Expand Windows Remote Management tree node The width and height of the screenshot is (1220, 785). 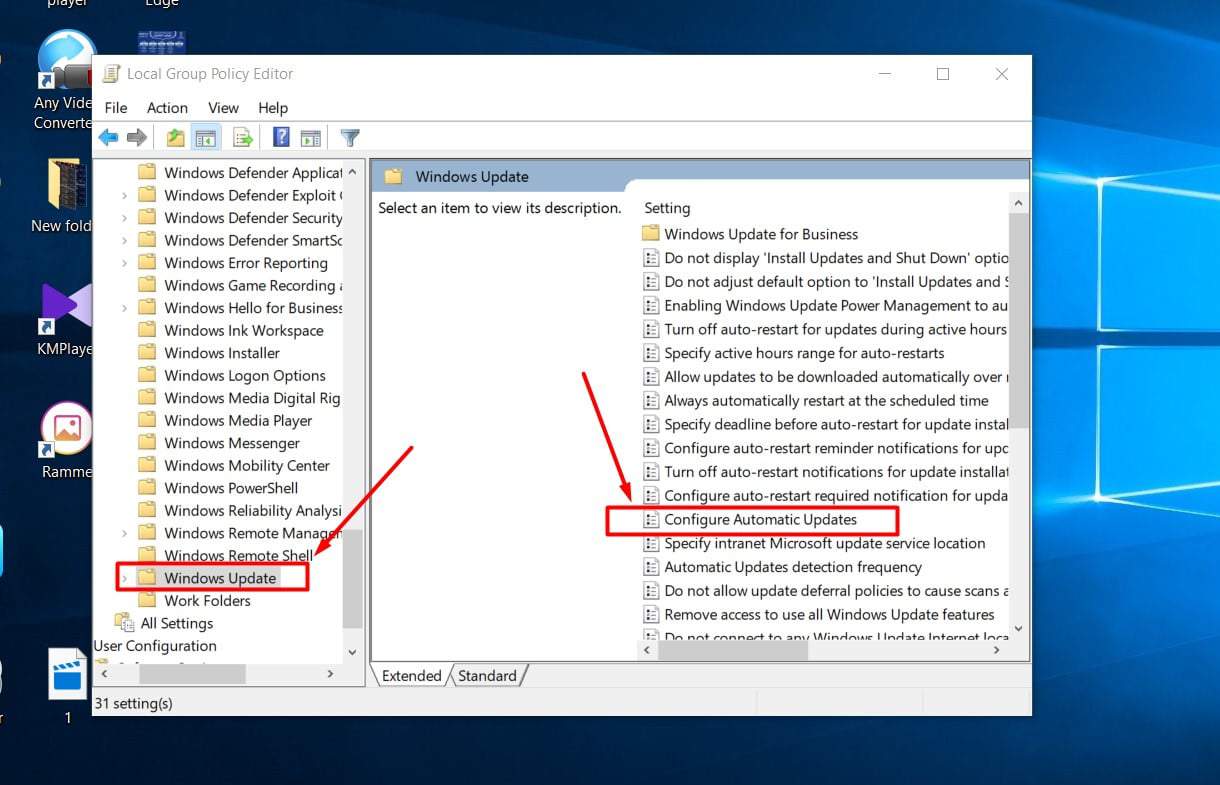click(x=124, y=533)
